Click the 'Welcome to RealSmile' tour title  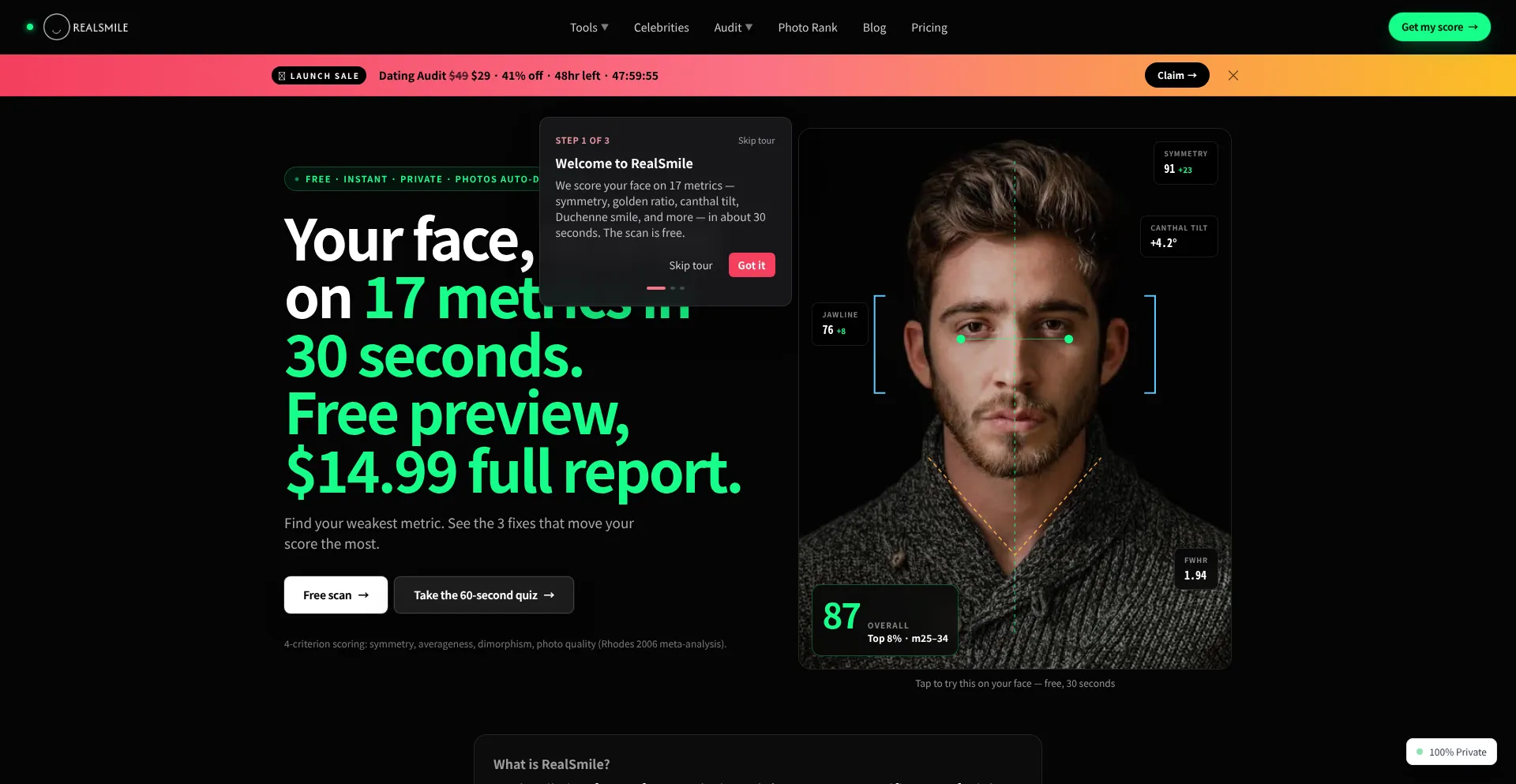click(x=624, y=163)
